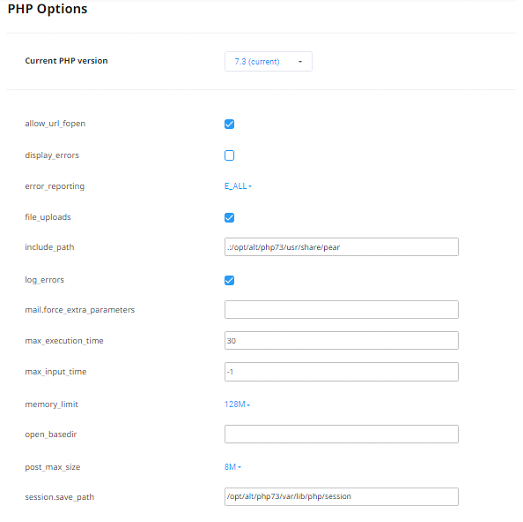This screenshot has width=523, height=522.
Task: Select the max_input_time input field
Action: 342,372
